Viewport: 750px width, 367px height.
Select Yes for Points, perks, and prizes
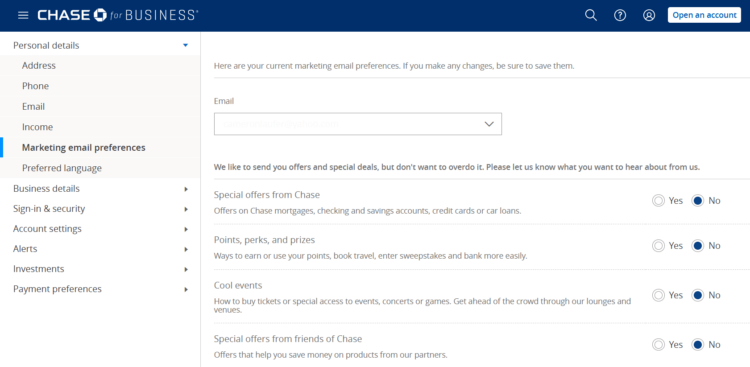659,245
